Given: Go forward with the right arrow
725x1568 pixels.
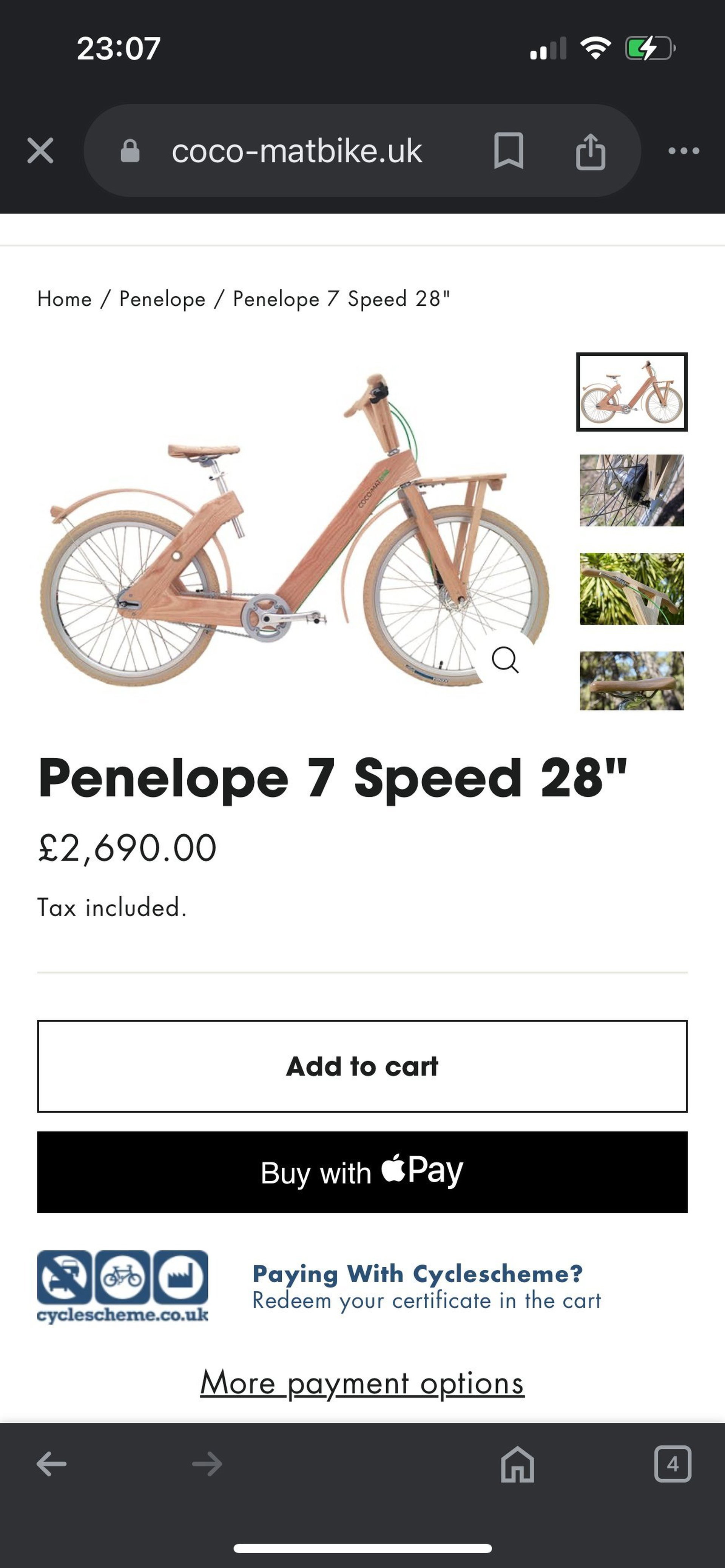Looking at the screenshot, I should 207,1464.
